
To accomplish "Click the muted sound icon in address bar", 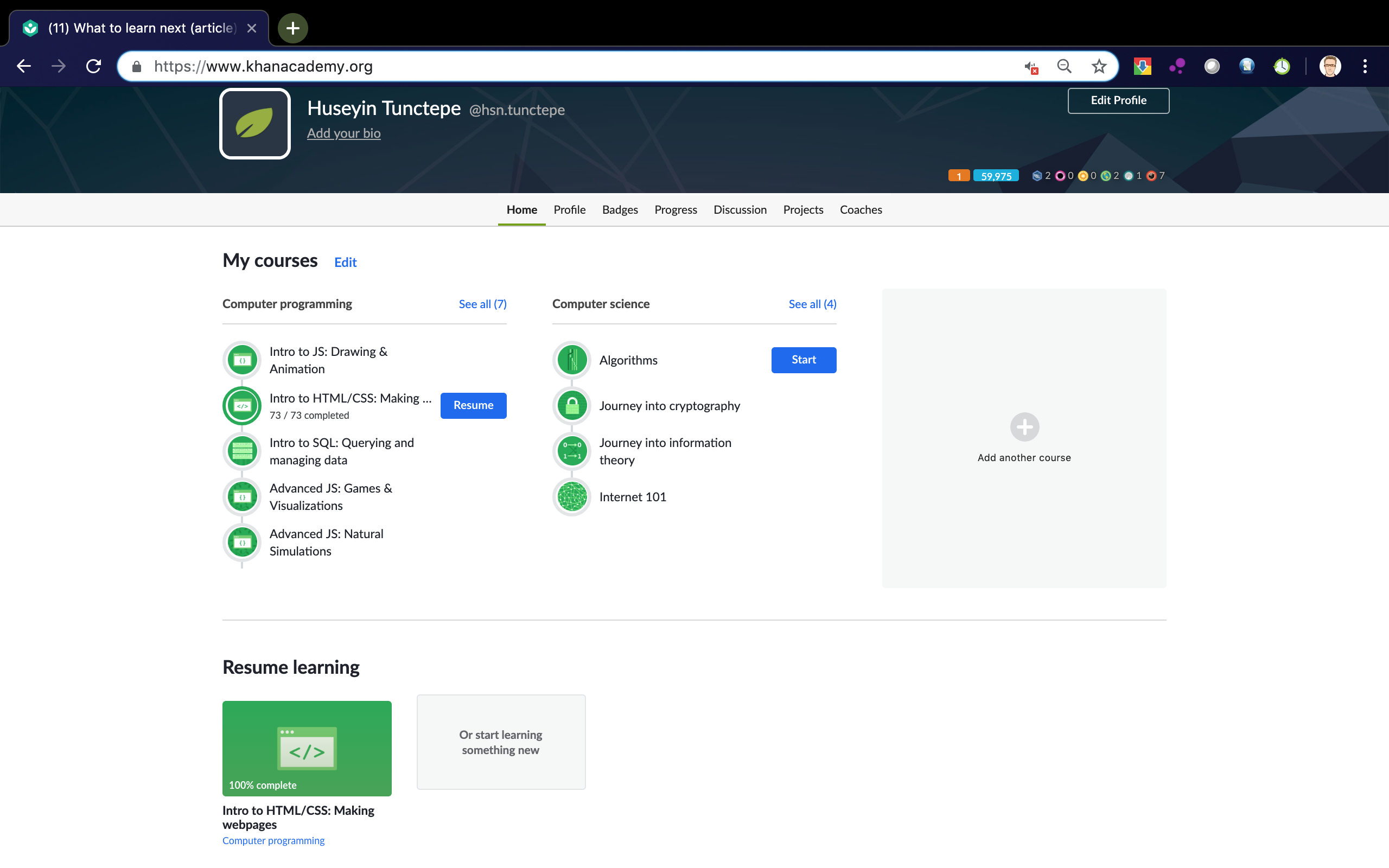I will point(1031,67).
